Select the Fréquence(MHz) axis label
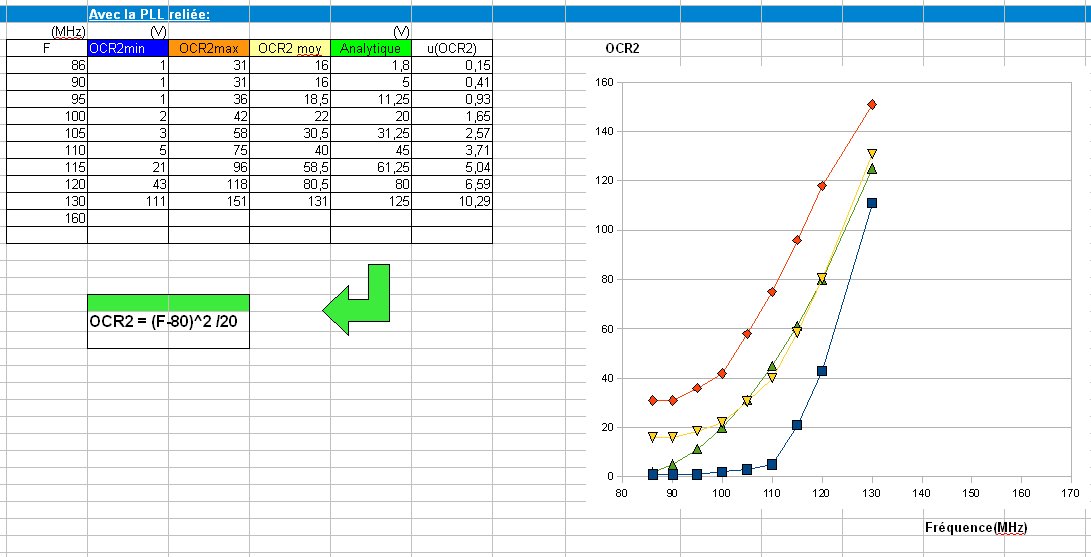The width and height of the screenshot is (1091, 557). point(976,527)
